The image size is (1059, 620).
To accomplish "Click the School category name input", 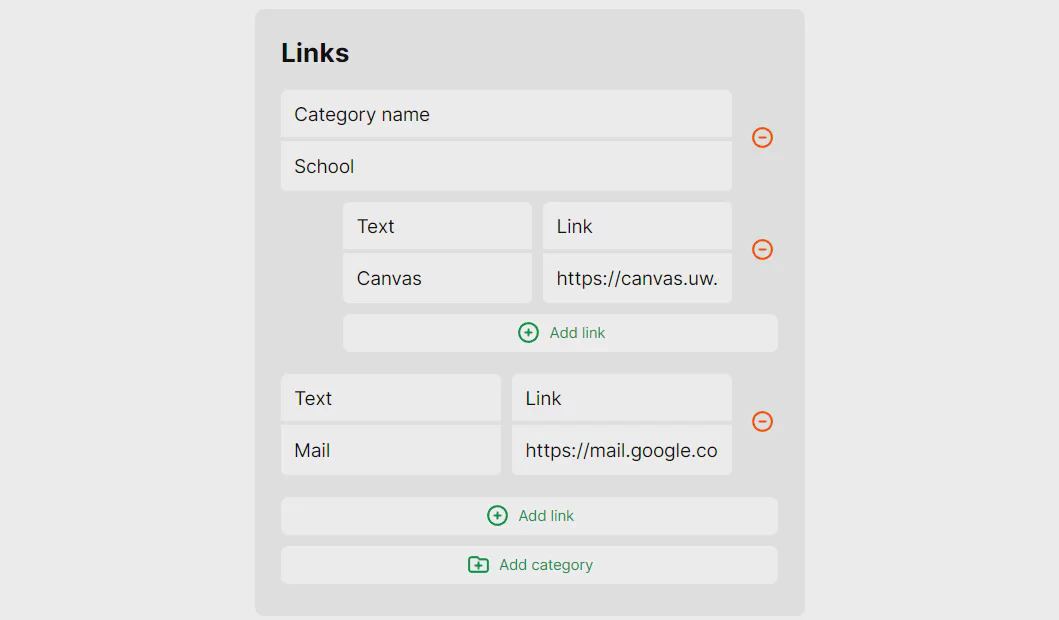I will [505, 166].
